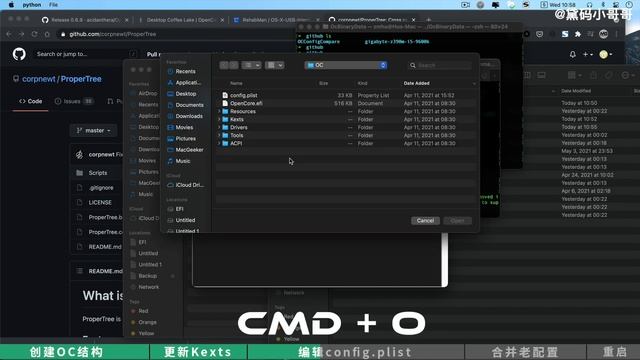Open the python menu in the menu bar
Screen dimensions: 640x360
click(x=32, y=4)
